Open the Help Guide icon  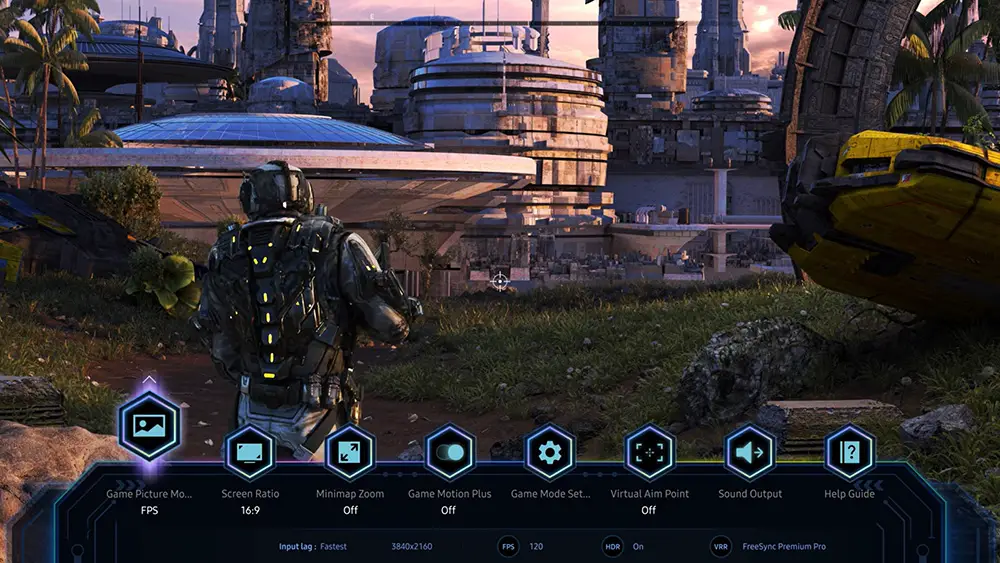pyautogui.click(x=849, y=452)
